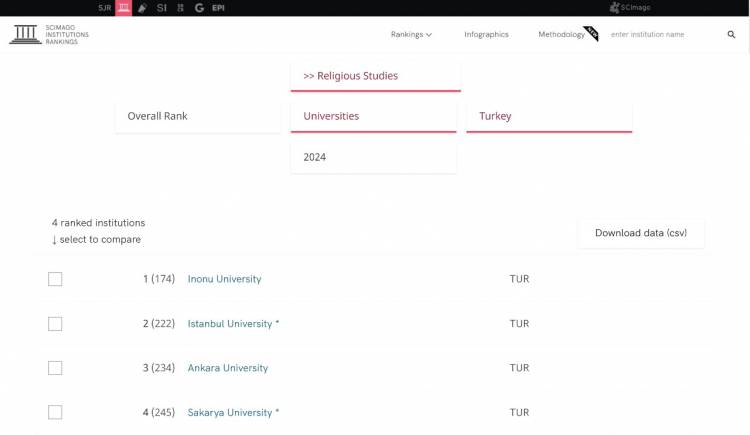Open the G portal icon

[199, 8]
